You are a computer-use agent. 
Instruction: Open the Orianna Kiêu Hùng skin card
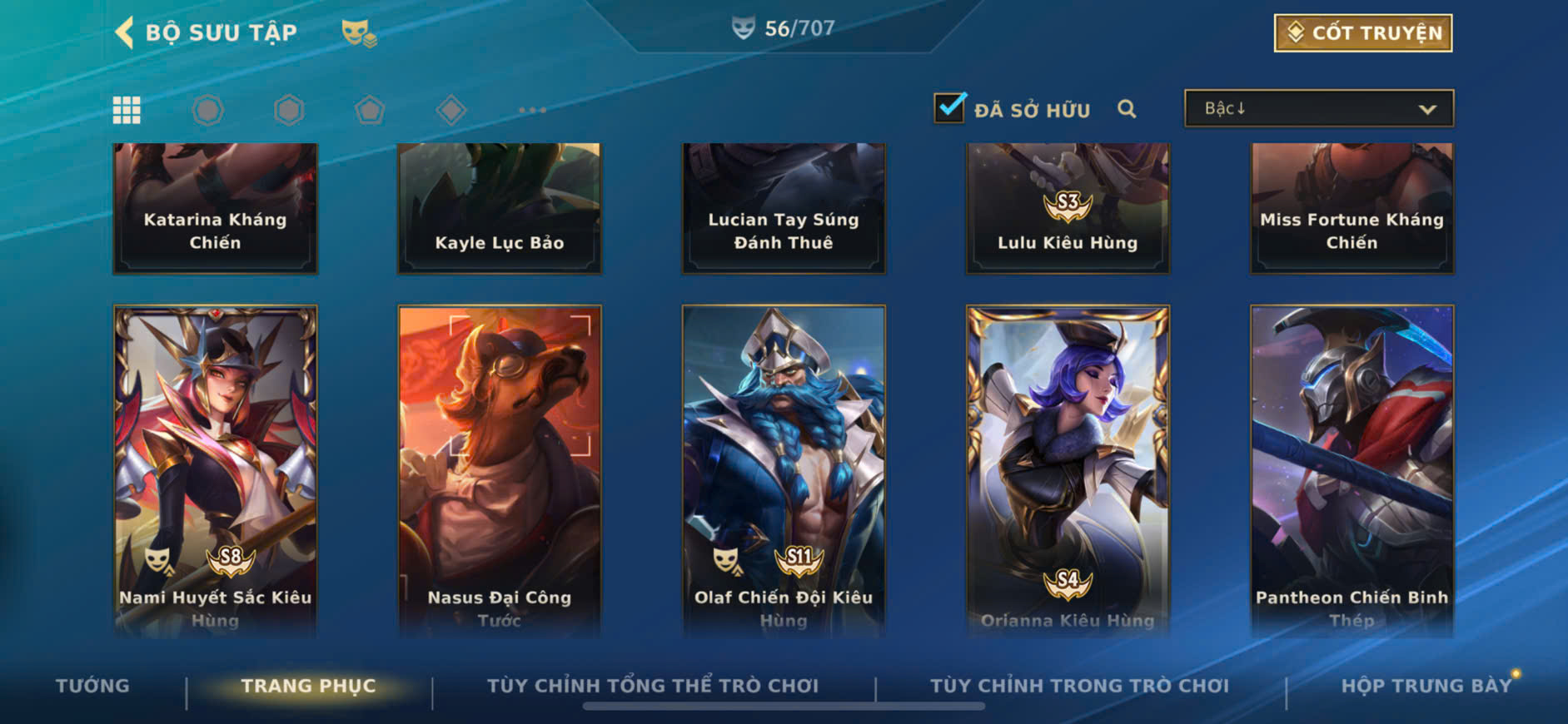[1068, 471]
